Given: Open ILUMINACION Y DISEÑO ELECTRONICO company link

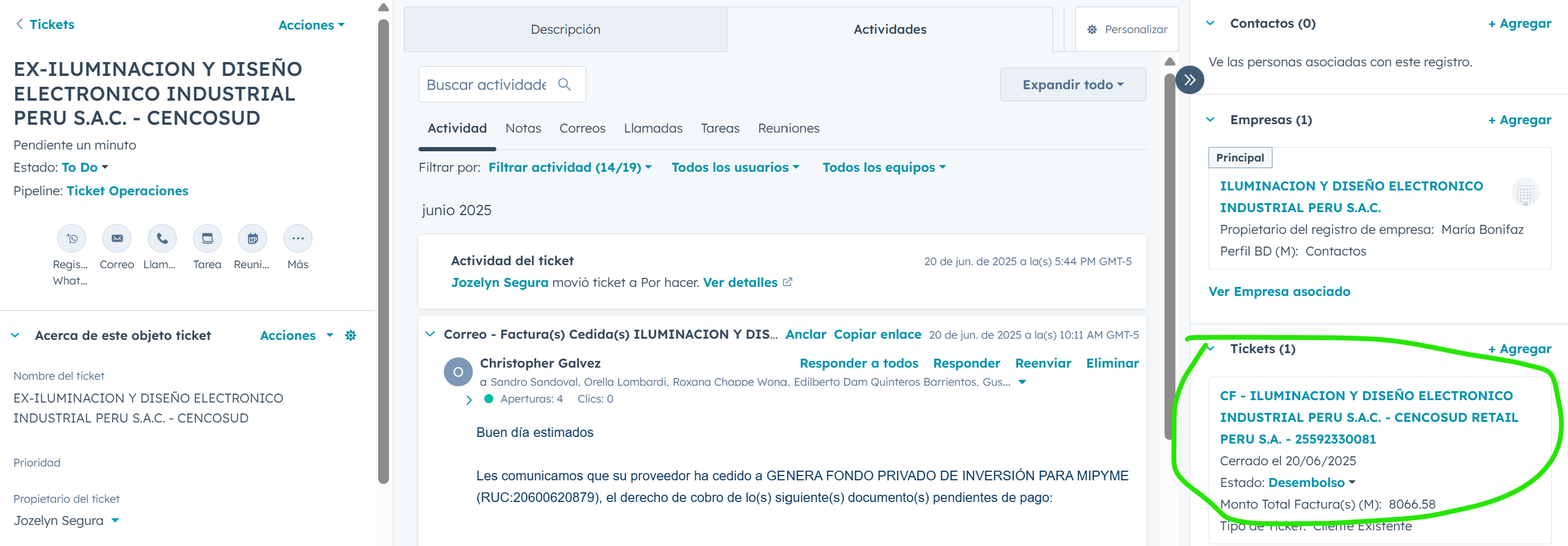Looking at the screenshot, I should pyautogui.click(x=1351, y=197).
